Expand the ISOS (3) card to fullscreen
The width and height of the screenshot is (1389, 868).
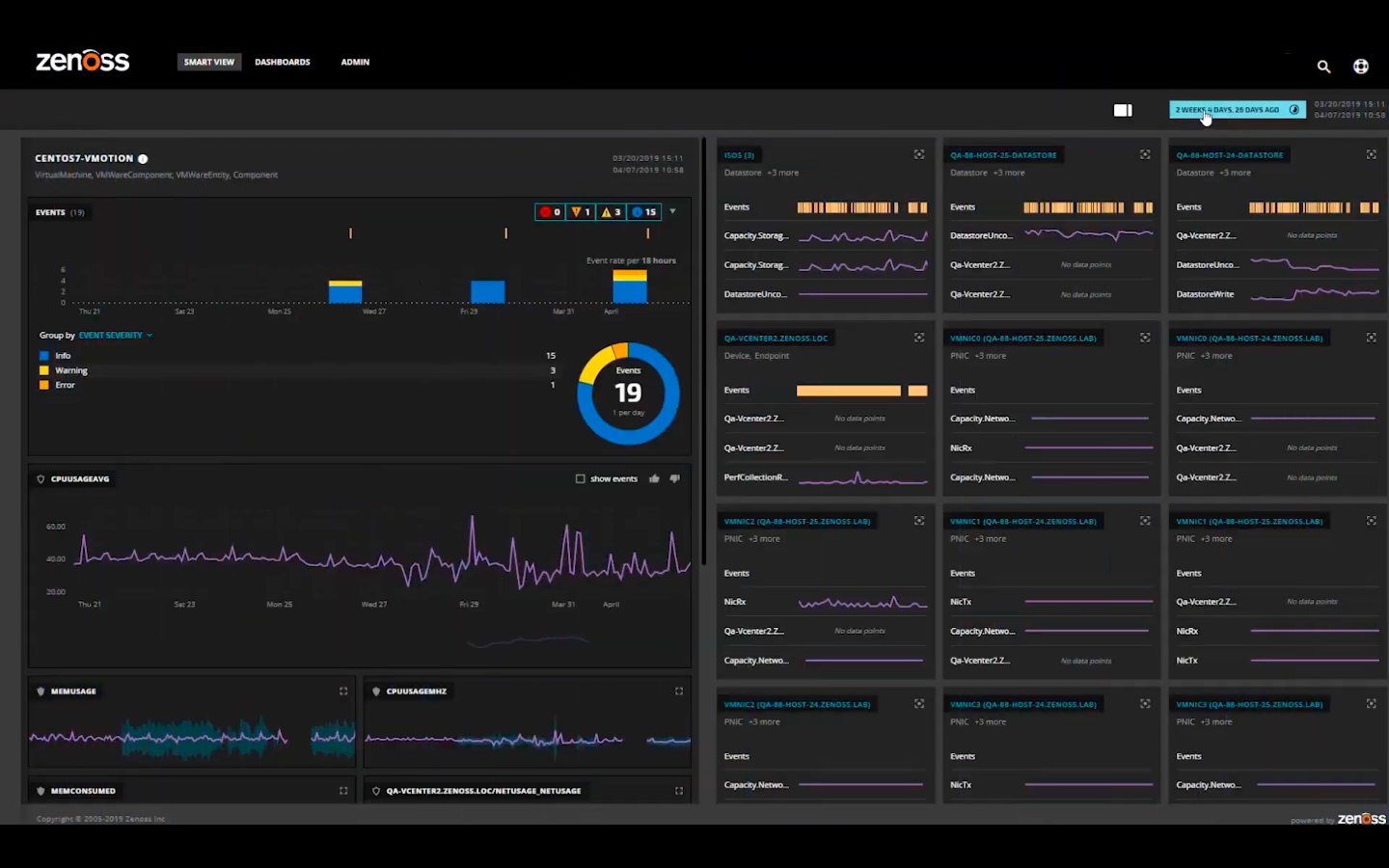tap(918, 153)
